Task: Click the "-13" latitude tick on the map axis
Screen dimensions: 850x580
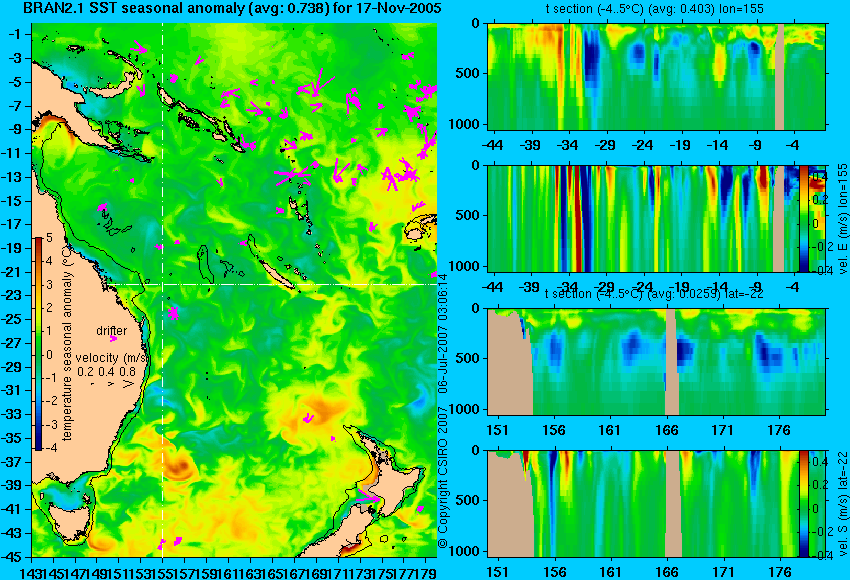Action: click(13, 177)
